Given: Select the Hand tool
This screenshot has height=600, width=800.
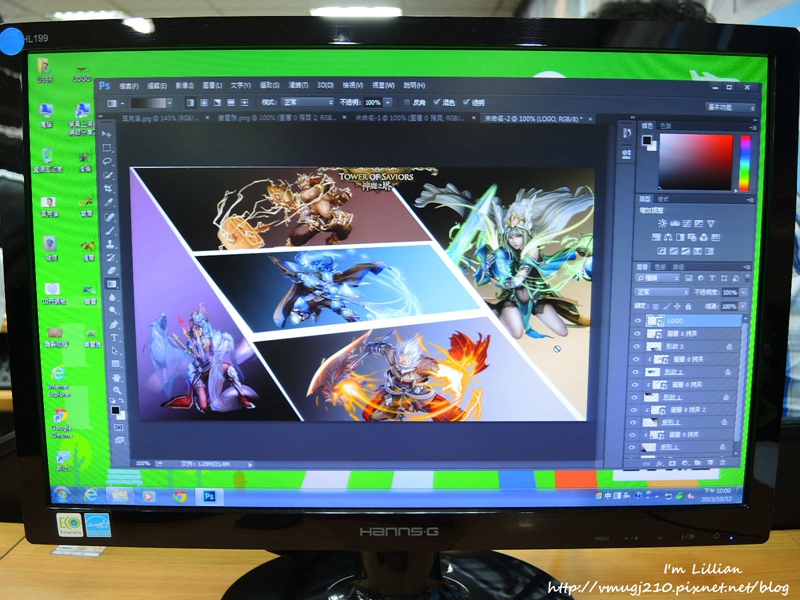Looking at the screenshot, I should [116, 378].
